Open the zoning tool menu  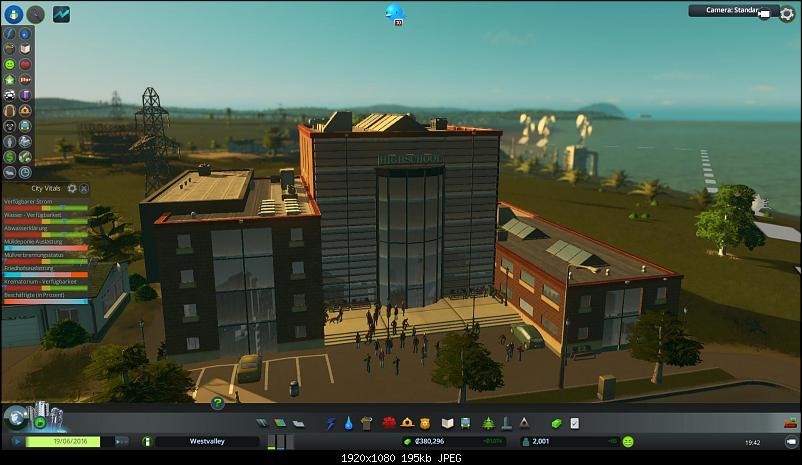[x=280, y=423]
